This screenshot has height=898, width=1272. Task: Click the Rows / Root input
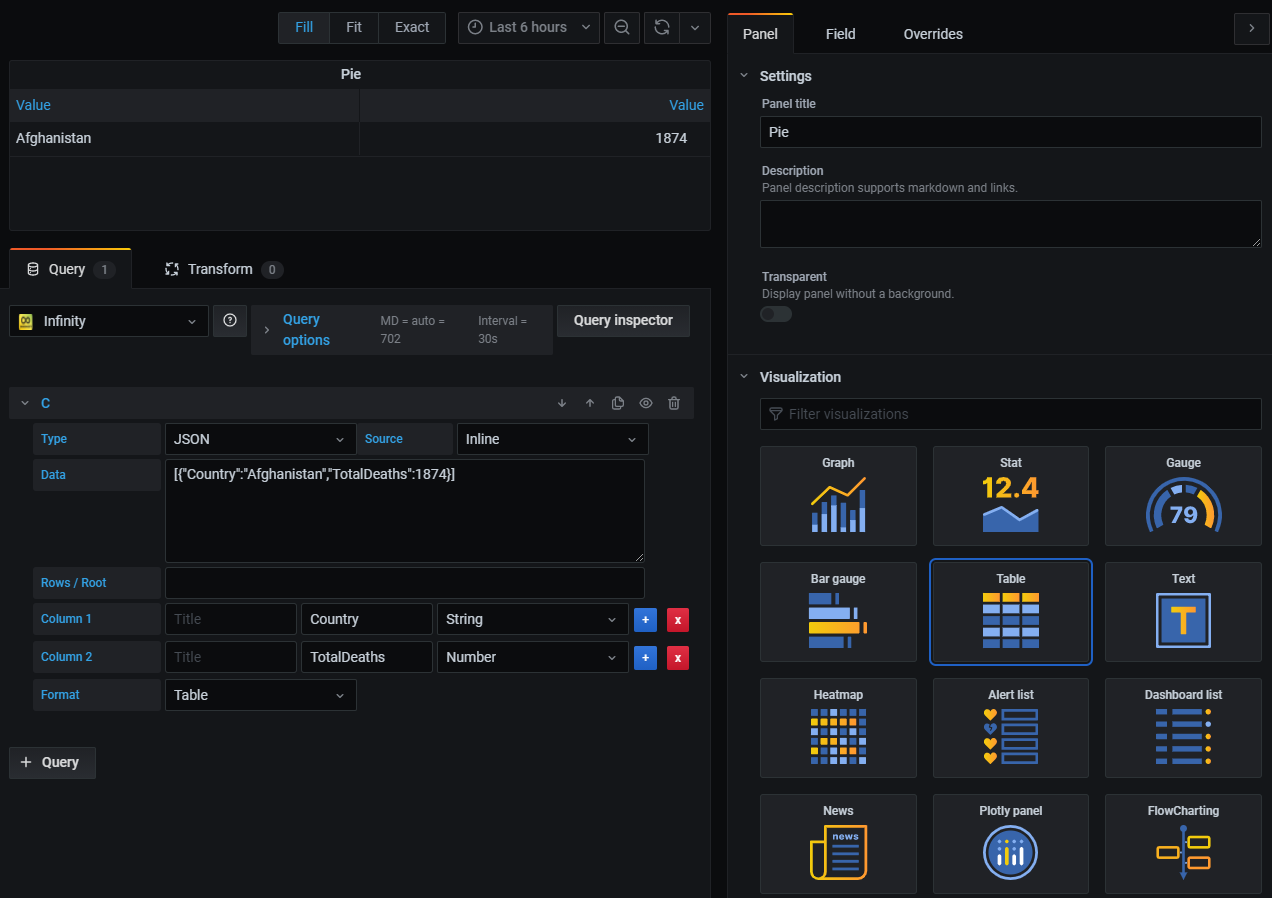[405, 583]
